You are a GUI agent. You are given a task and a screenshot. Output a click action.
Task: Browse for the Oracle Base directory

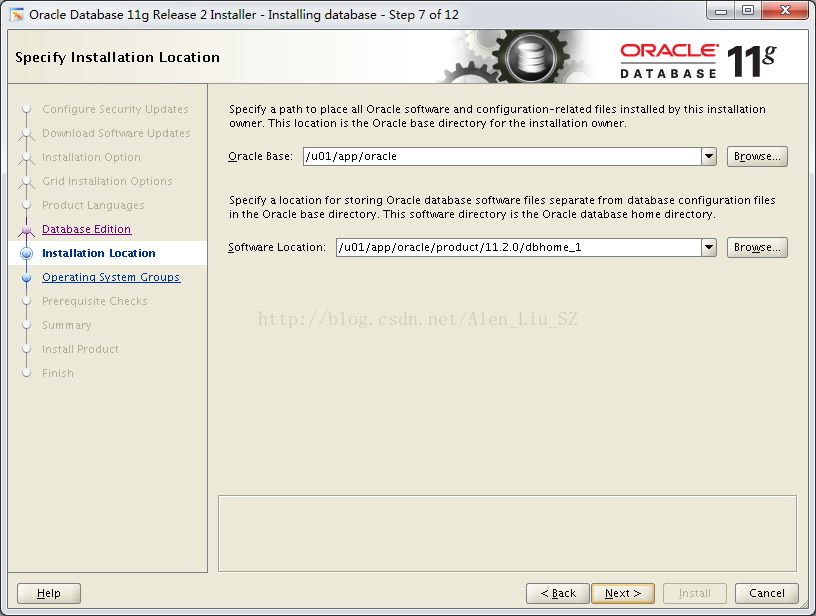pyautogui.click(x=757, y=156)
